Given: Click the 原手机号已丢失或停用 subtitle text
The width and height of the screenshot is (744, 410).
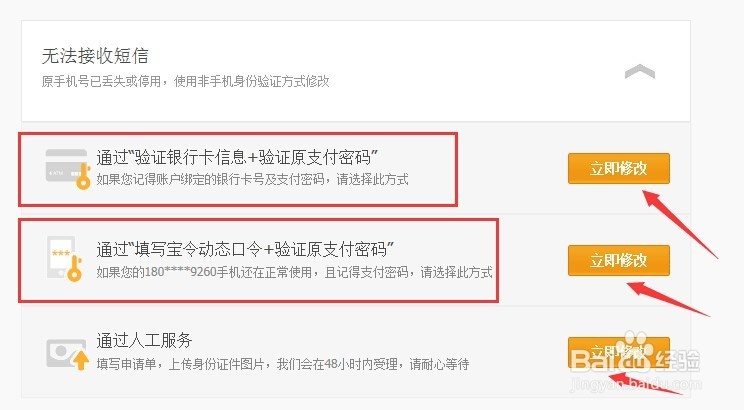Looking at the screenshot, I should [x=185, y=82].
